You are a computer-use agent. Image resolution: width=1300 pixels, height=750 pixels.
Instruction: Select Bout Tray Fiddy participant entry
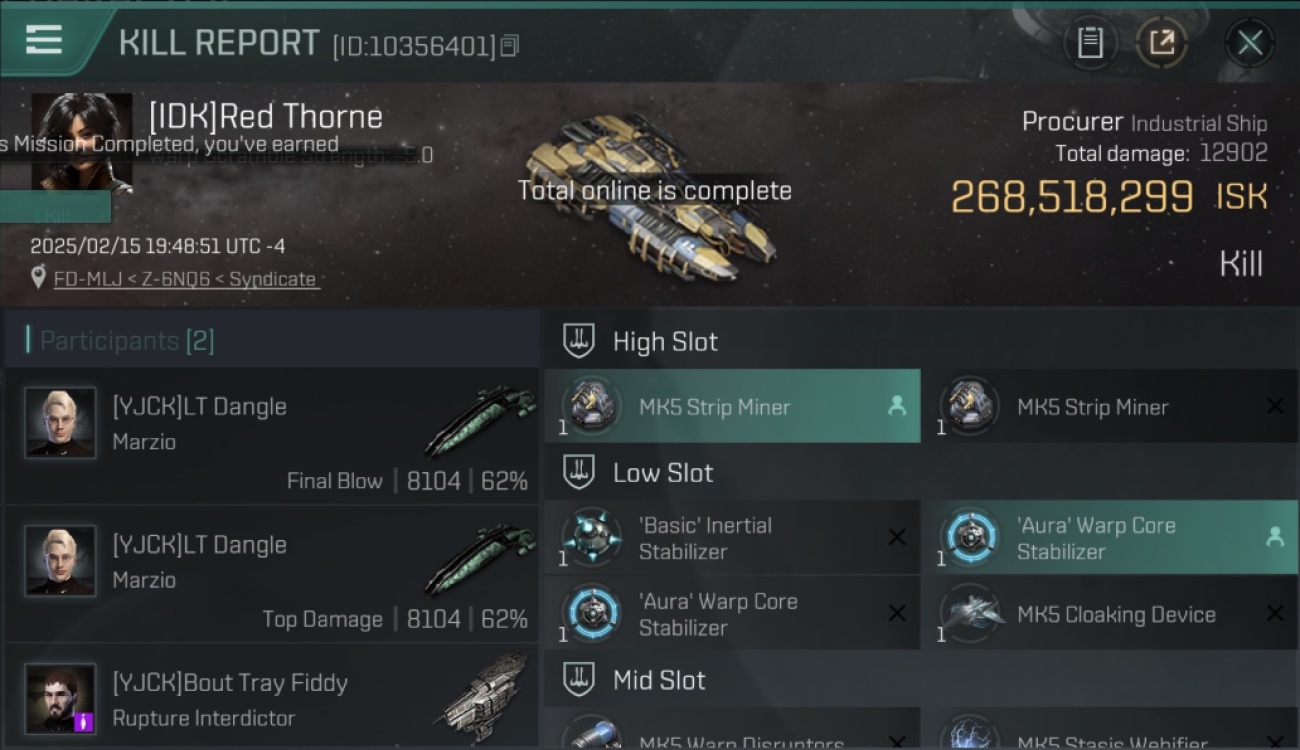tap(272, 698)
